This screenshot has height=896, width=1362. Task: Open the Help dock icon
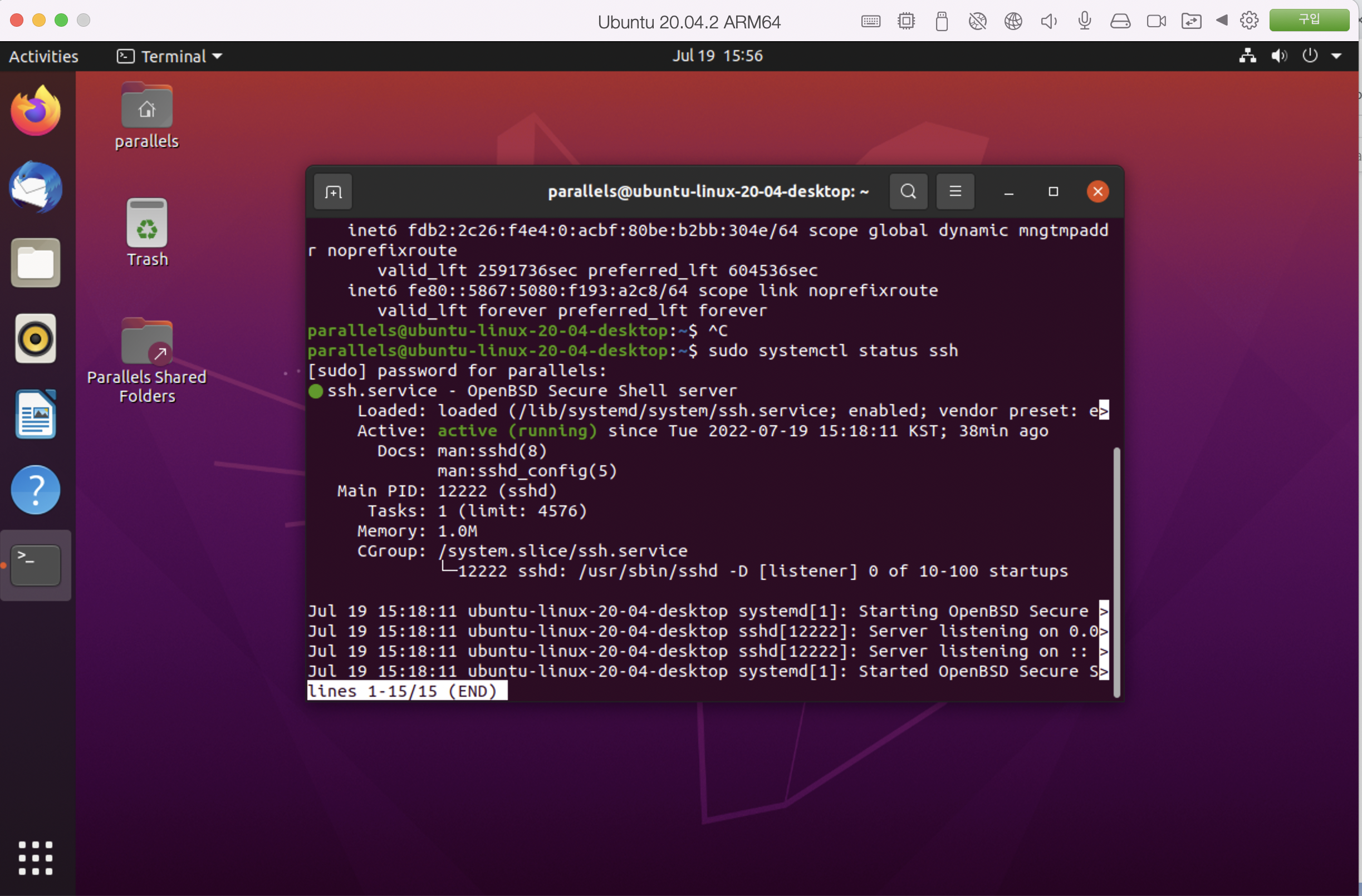[36, 490]
